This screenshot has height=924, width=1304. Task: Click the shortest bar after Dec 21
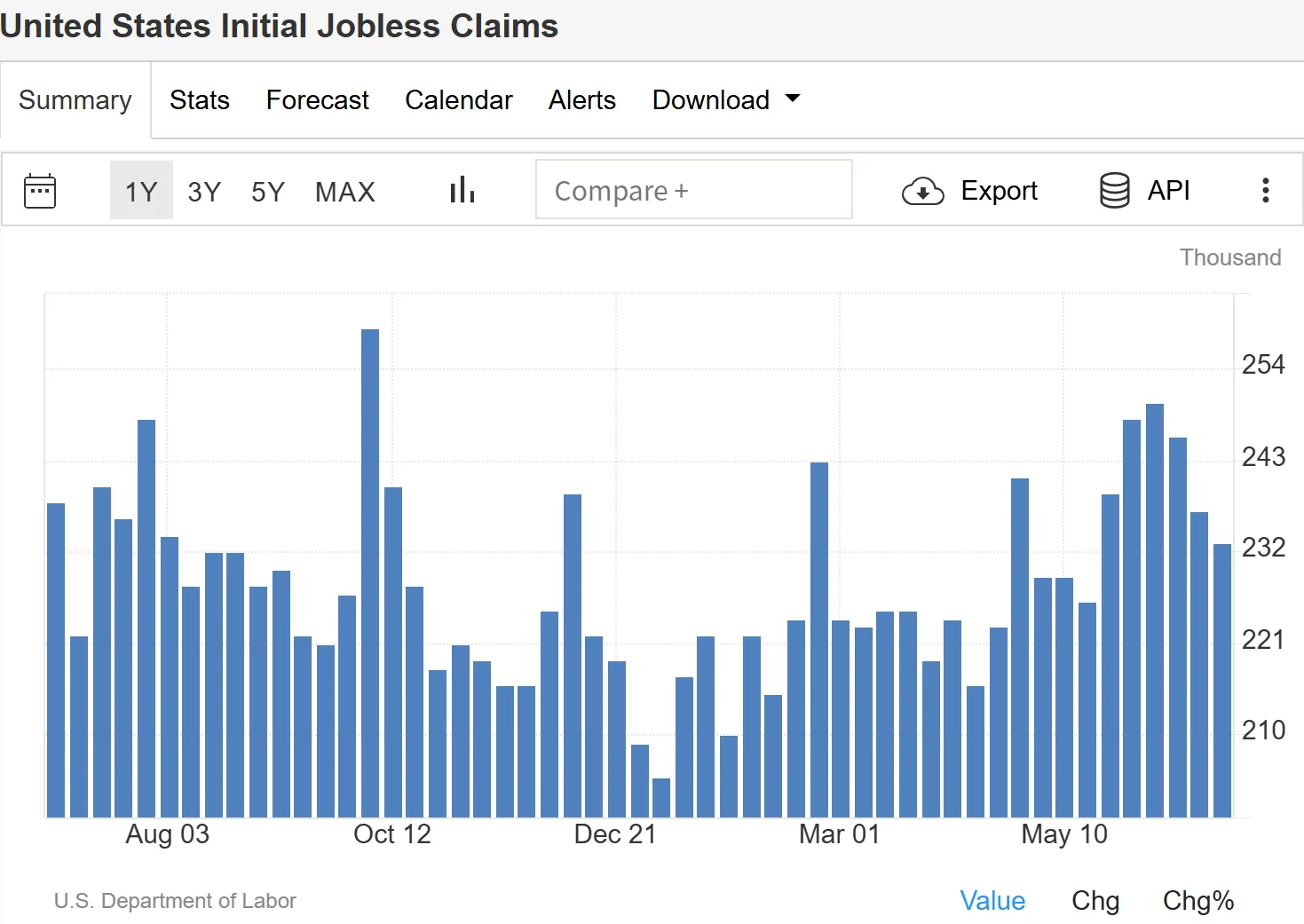coord(661,798)
